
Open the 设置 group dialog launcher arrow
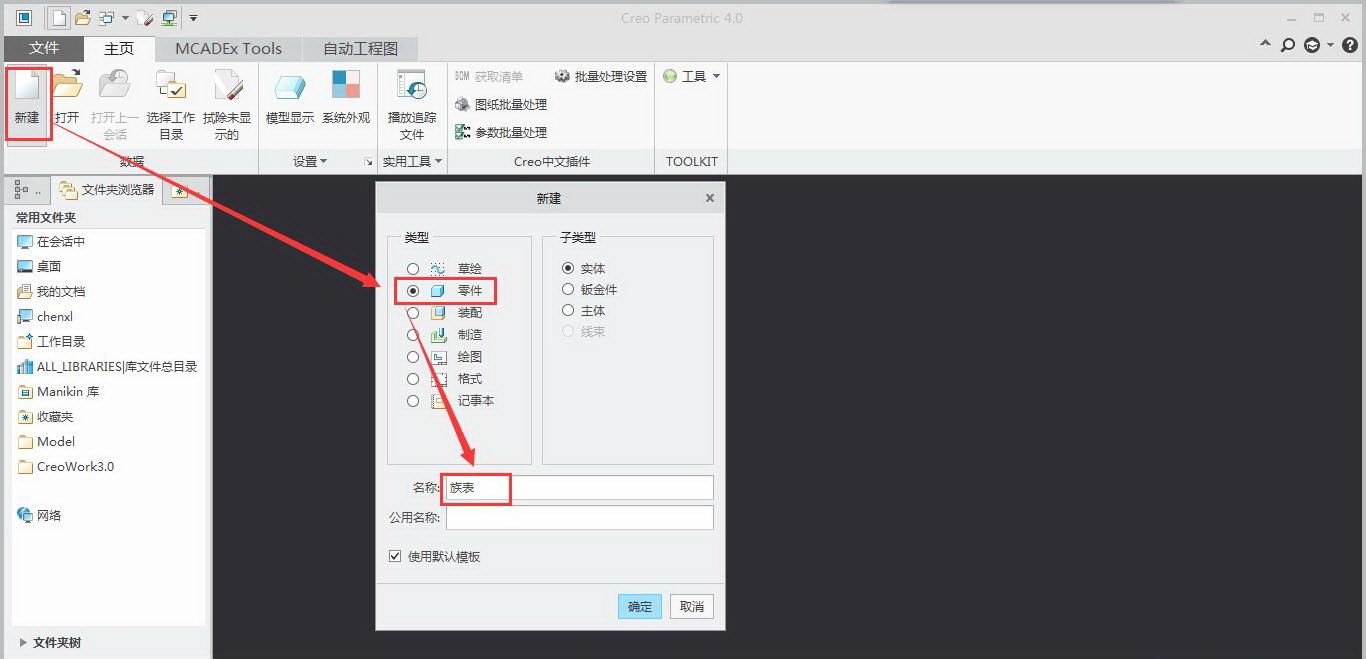[369, 162]
